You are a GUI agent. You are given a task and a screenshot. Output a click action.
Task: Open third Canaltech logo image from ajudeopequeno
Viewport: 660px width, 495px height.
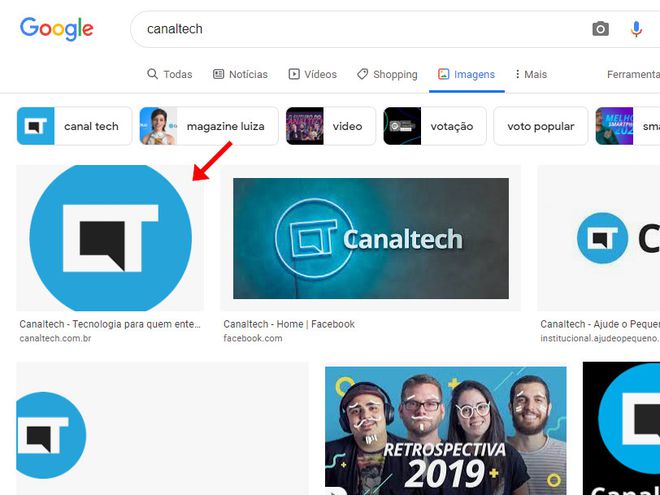coord(599,238)
